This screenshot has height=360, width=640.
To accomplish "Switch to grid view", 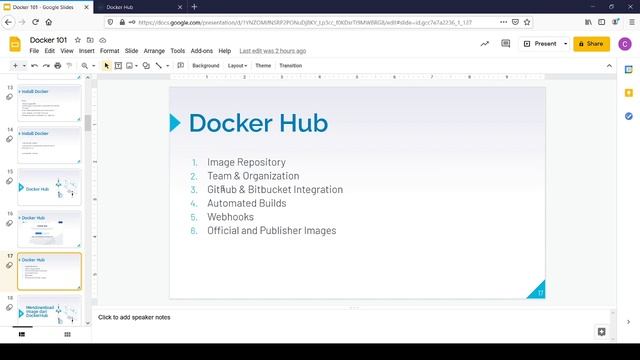I will (67, 334).
